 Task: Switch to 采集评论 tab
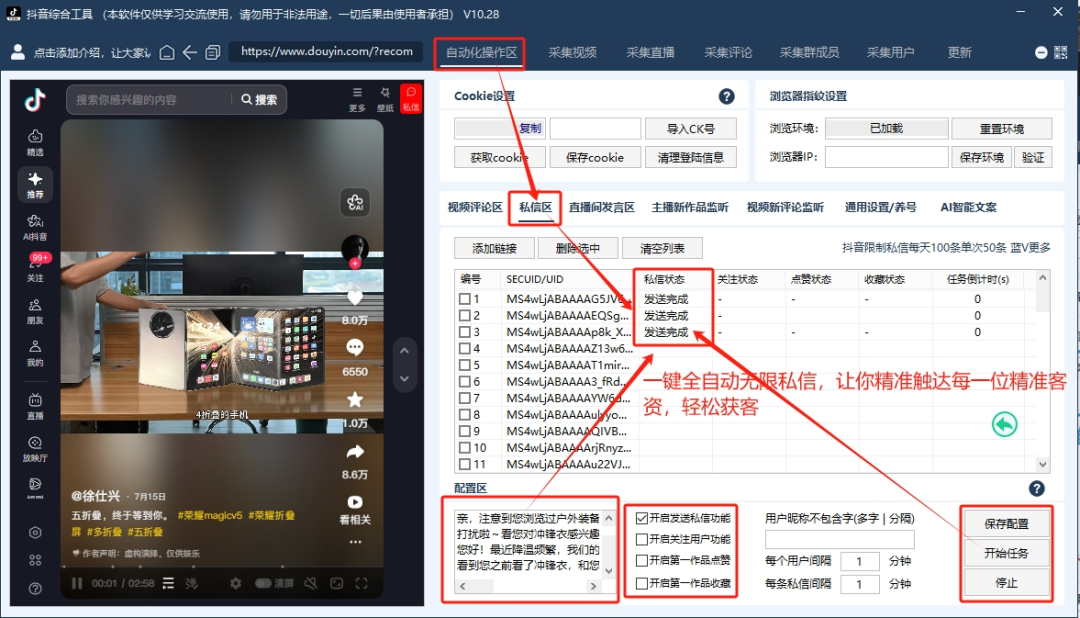(x=728, y=53)
